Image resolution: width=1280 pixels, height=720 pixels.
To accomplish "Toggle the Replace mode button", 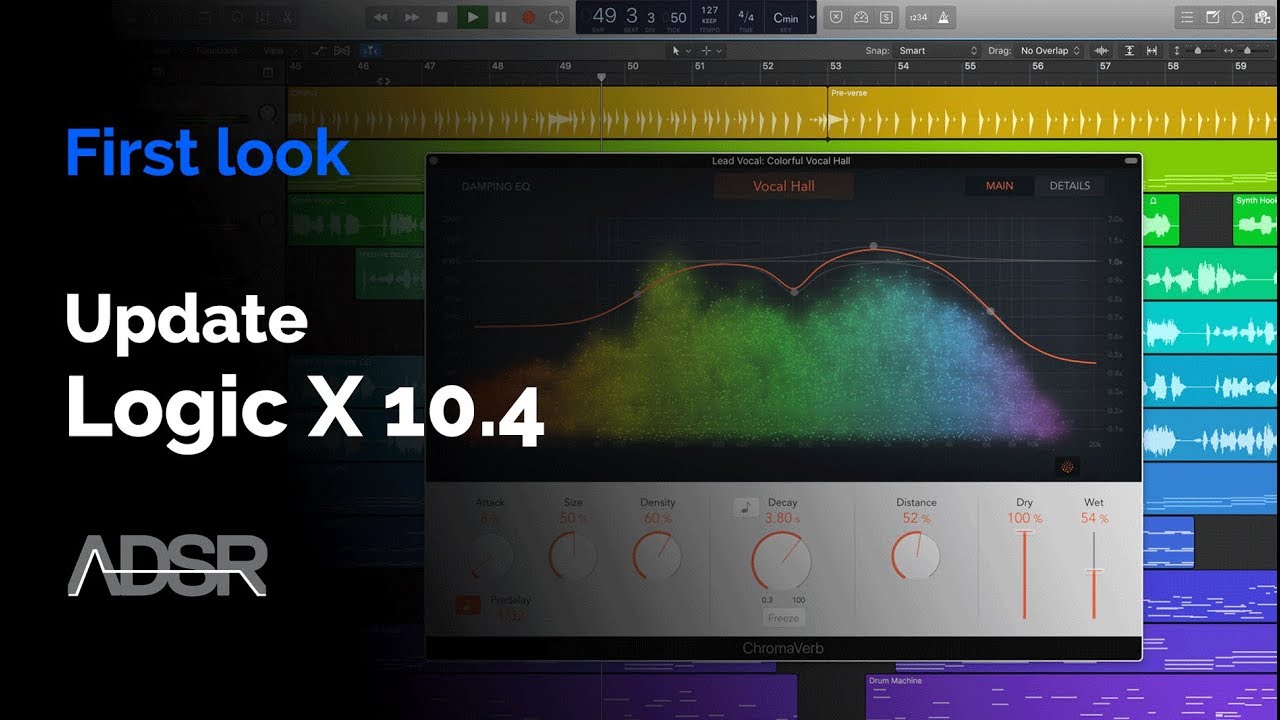I will tap(837, 17).
